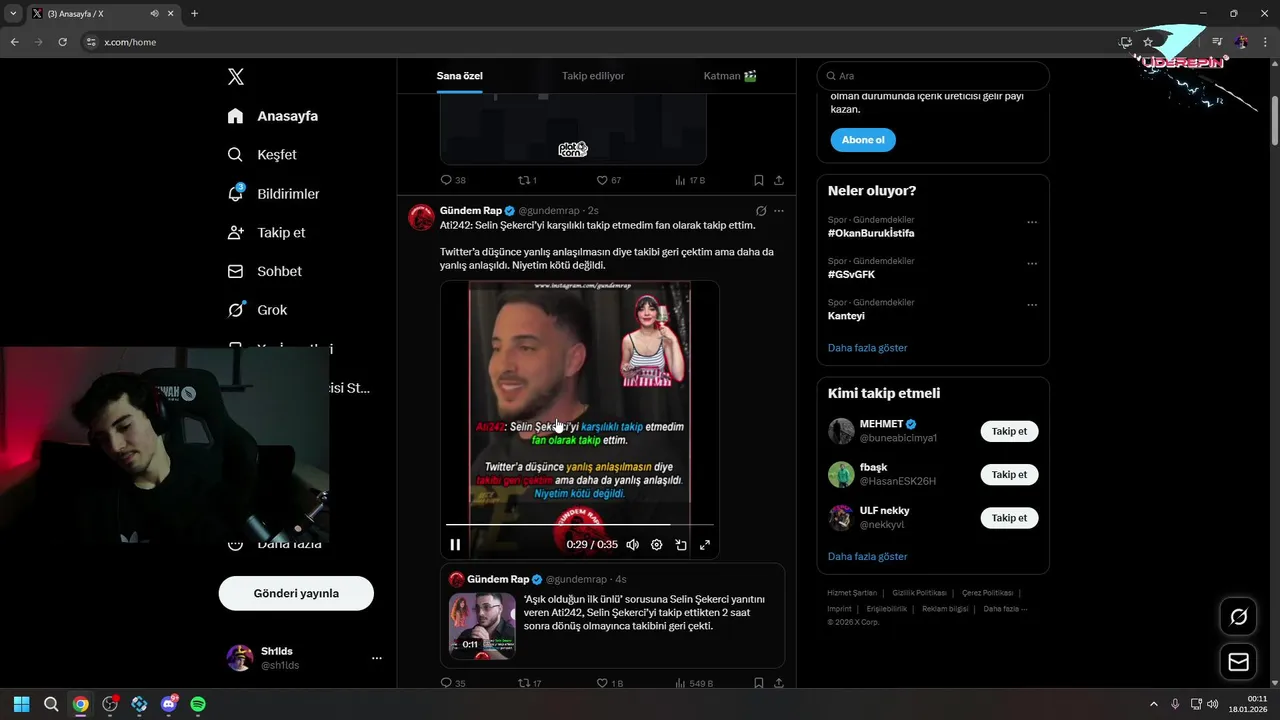Expand Daha fazla göster under Neler oluyor
The height and width of the screenshot is (720, 1280).
coord(868,348)
